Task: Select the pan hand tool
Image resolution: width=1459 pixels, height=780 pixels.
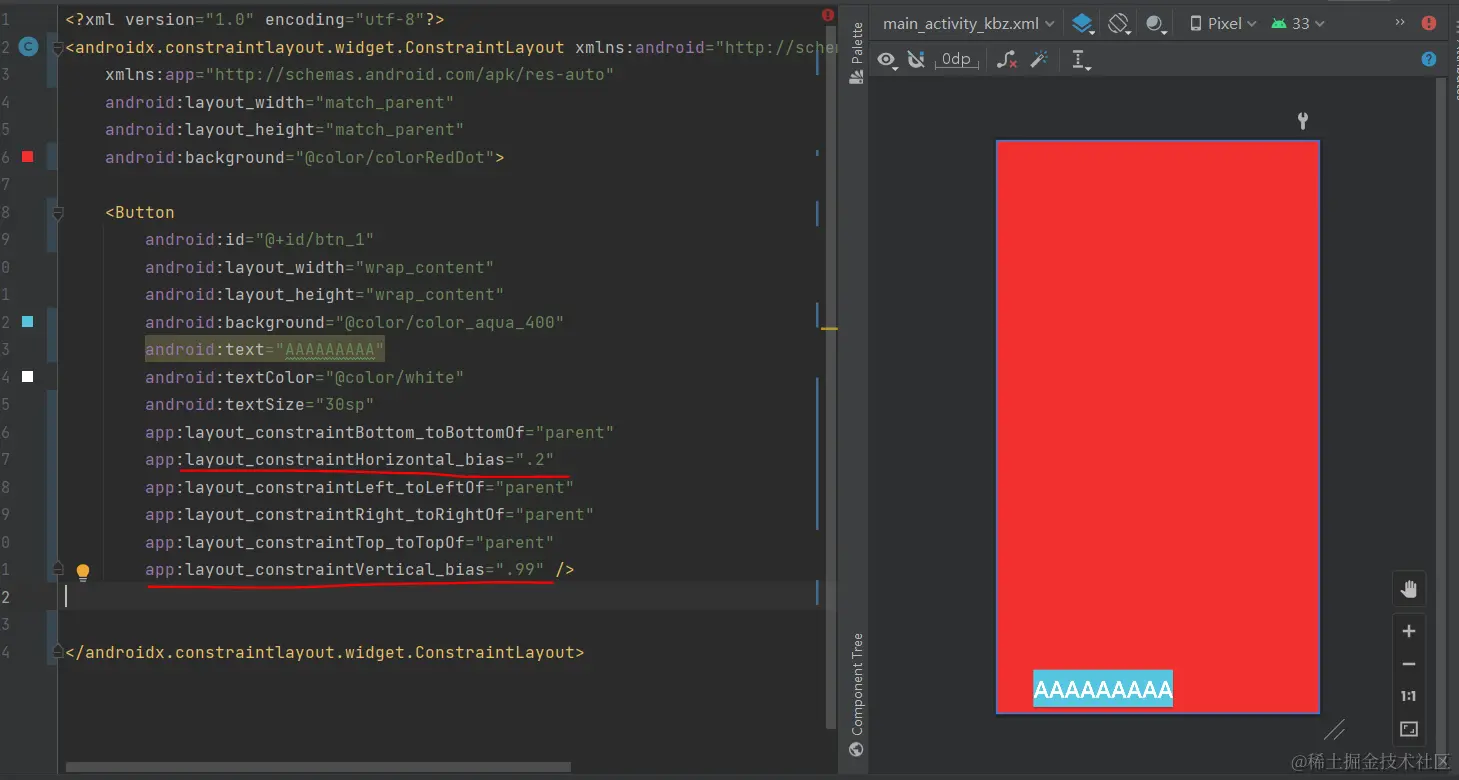Action: pos(1409,589)
